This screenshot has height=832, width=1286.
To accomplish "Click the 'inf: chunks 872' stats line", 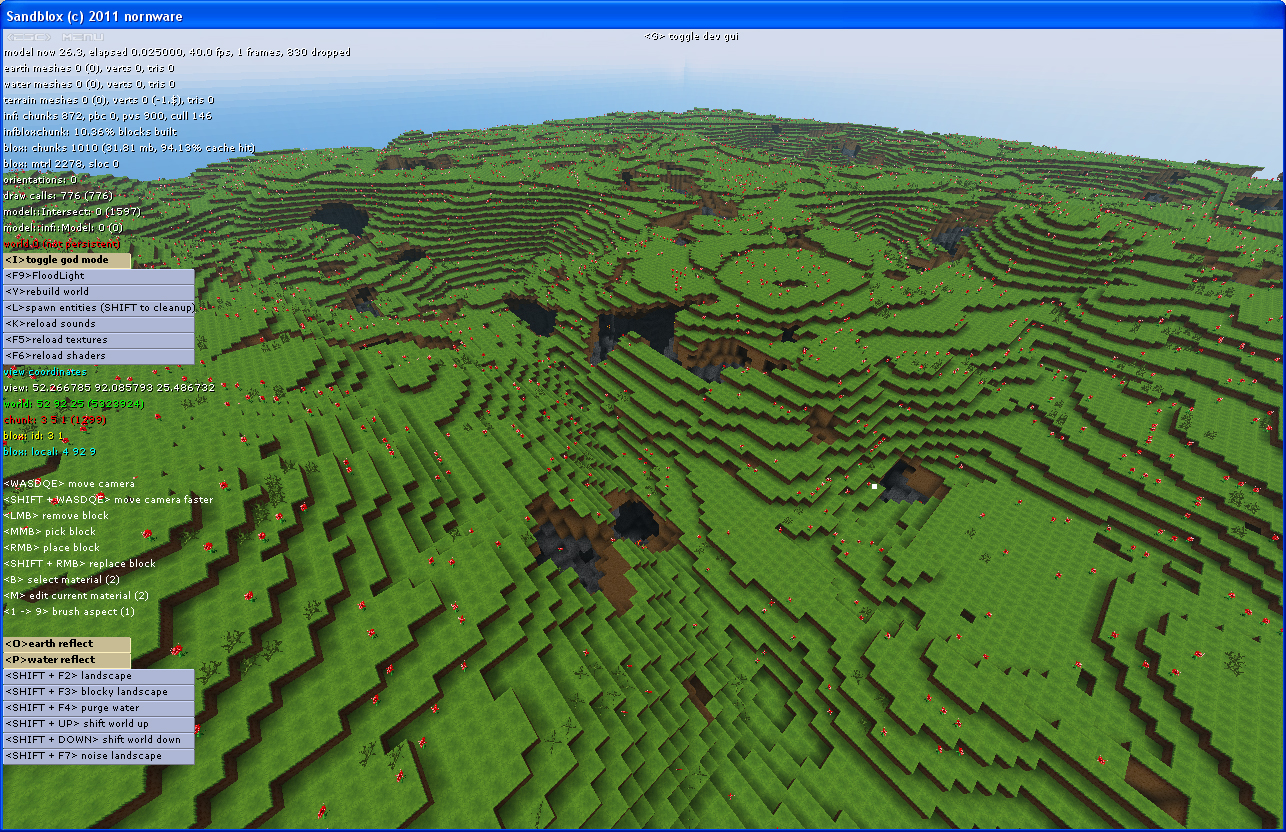I will 107,116.
